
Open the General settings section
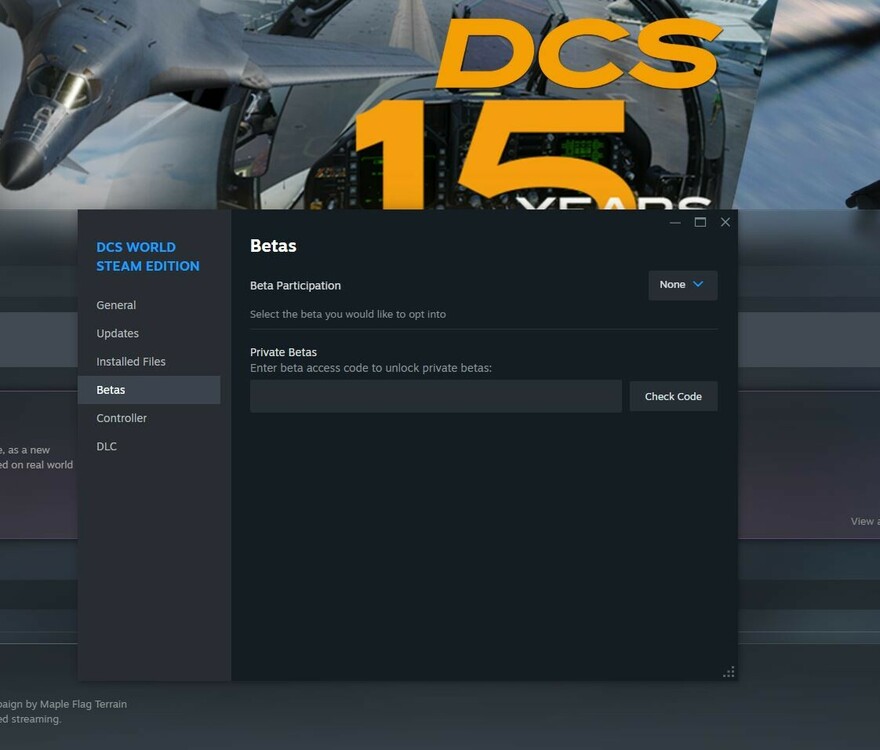click(x=116, y=305)
